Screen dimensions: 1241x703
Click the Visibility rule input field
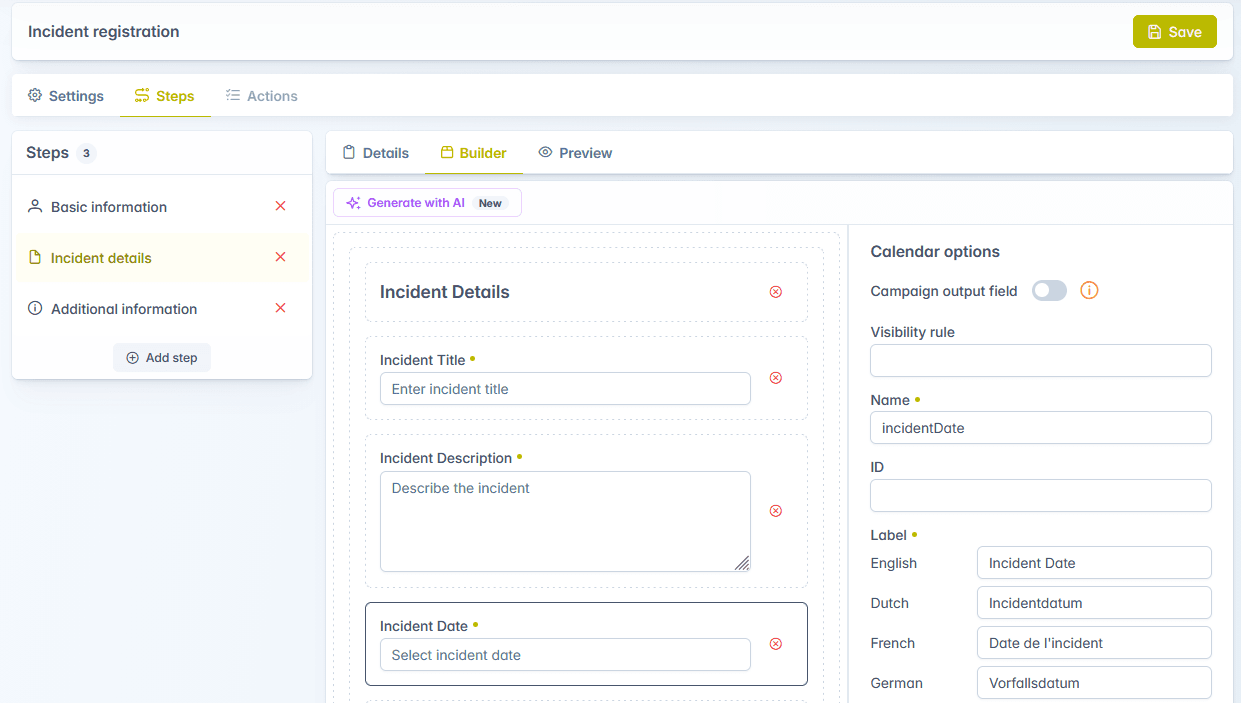(x=1040, y=360)
